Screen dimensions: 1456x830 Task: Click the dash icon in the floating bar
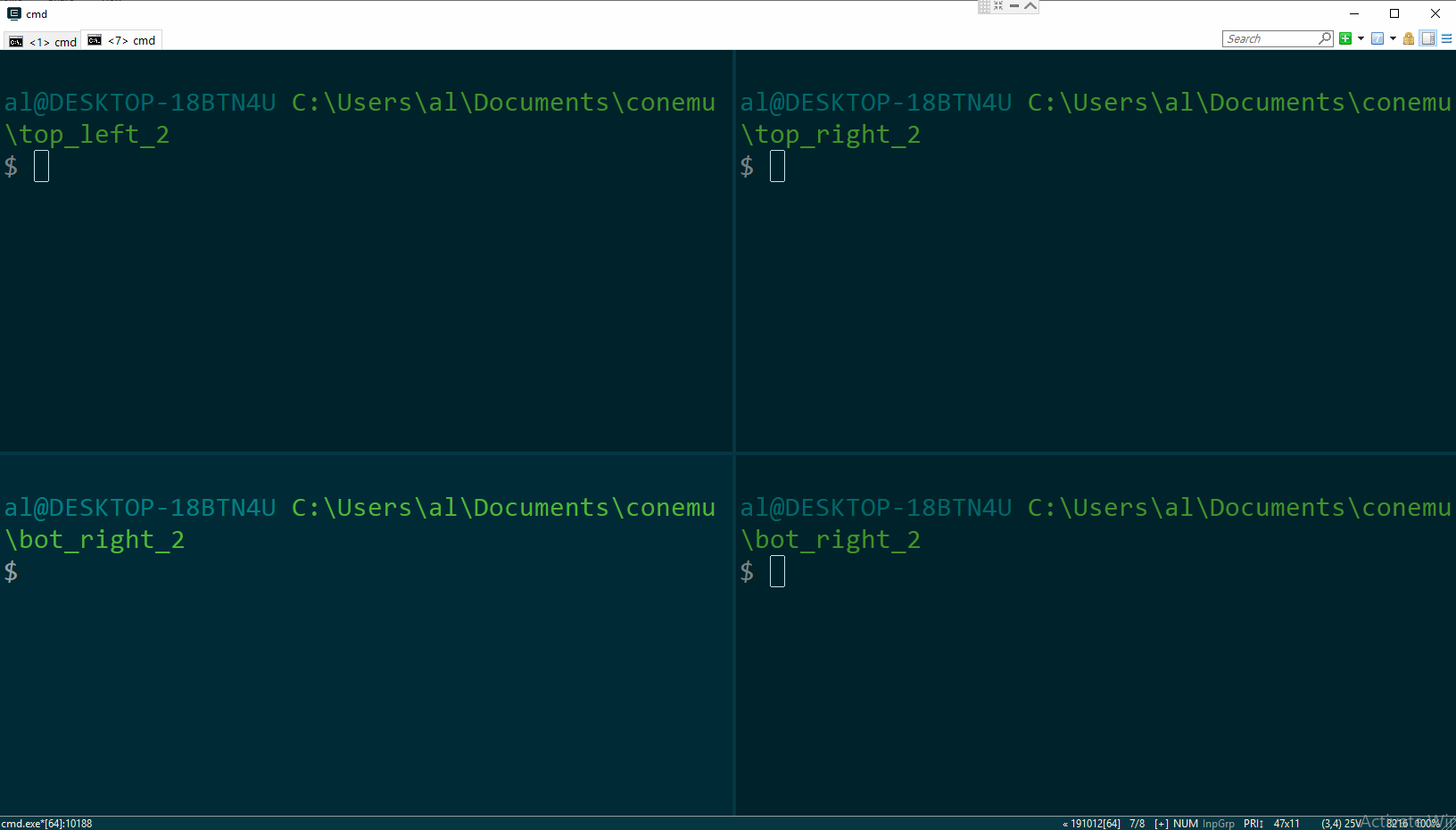1014,5
